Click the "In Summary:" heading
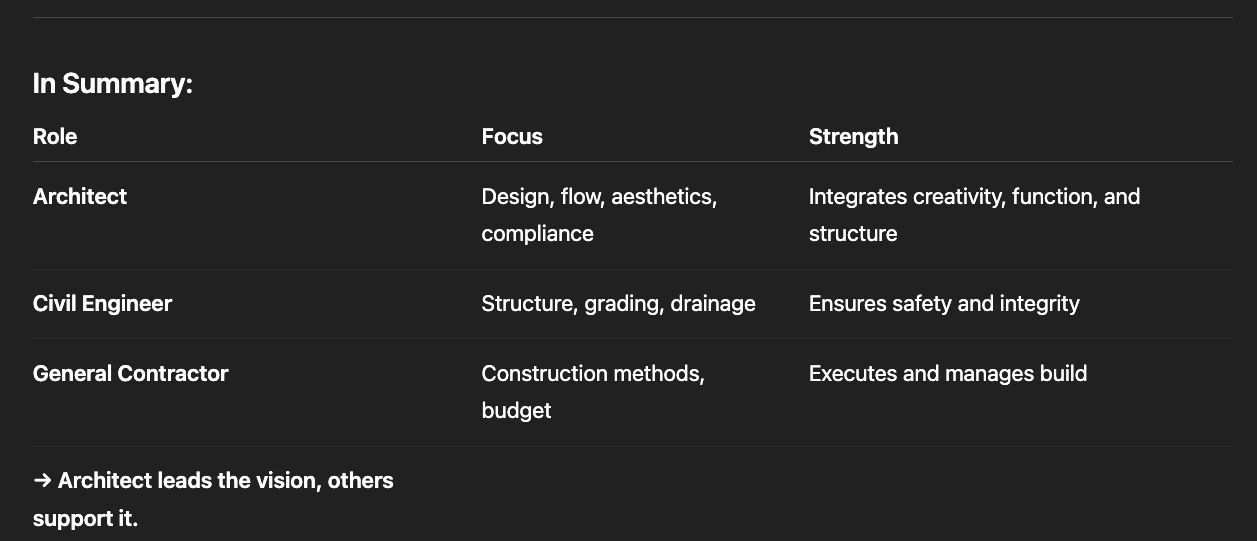This screenshot has width=1257, height=541. click(x=112, y=84)
